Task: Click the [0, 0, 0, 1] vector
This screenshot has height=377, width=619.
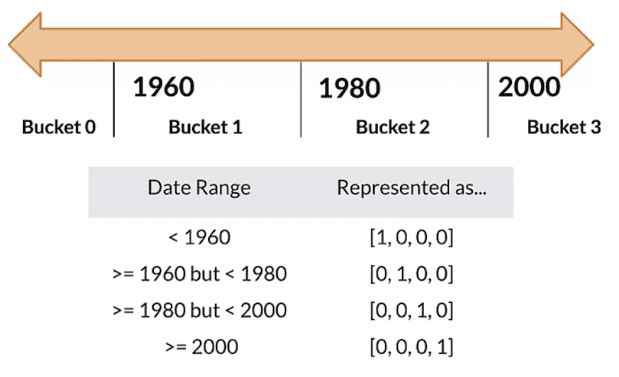Action: point(412,347)
